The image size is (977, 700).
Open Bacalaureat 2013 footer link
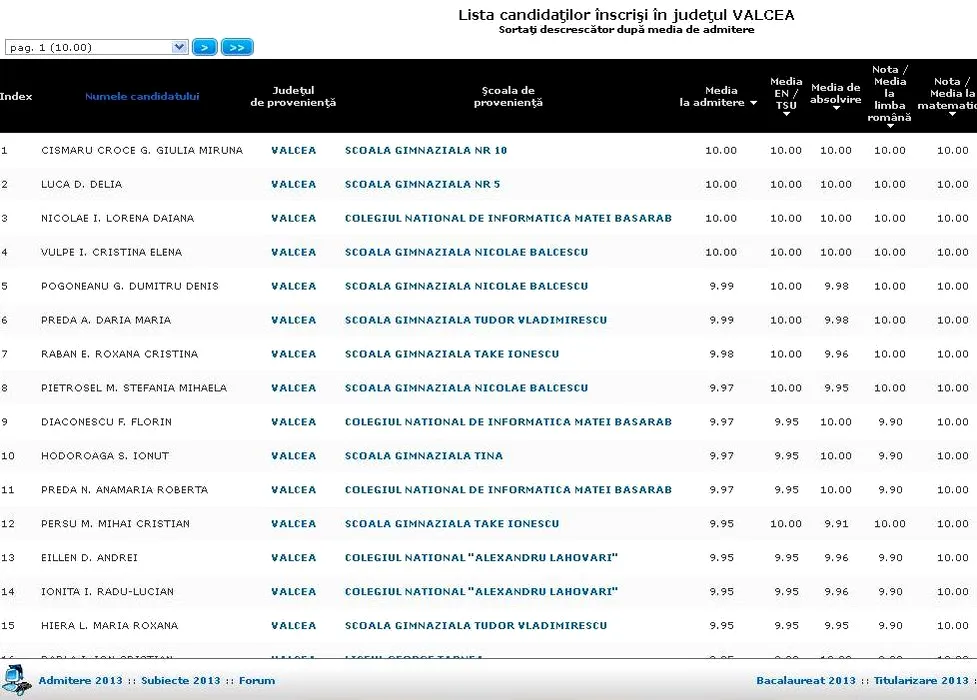click(x=806, y=681)
